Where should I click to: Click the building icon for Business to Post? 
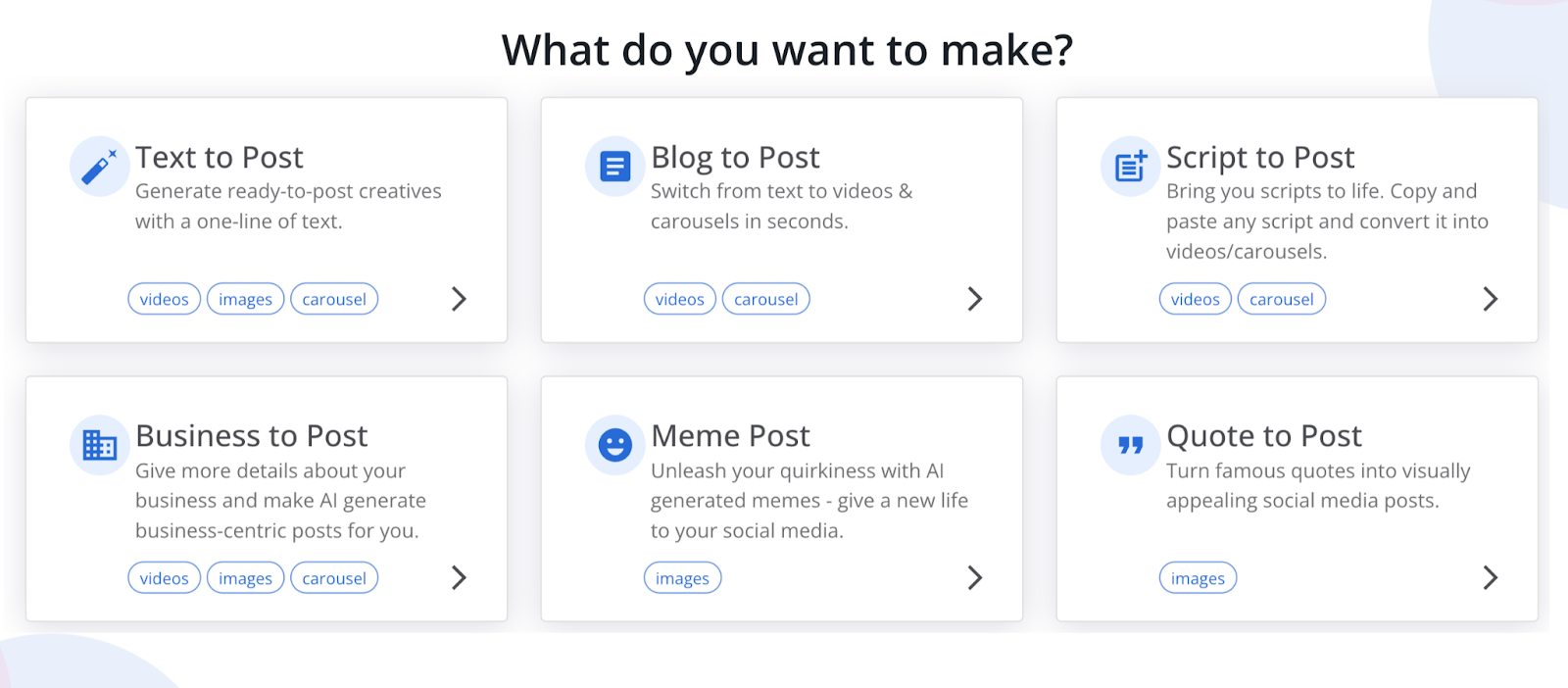point(100,445)
